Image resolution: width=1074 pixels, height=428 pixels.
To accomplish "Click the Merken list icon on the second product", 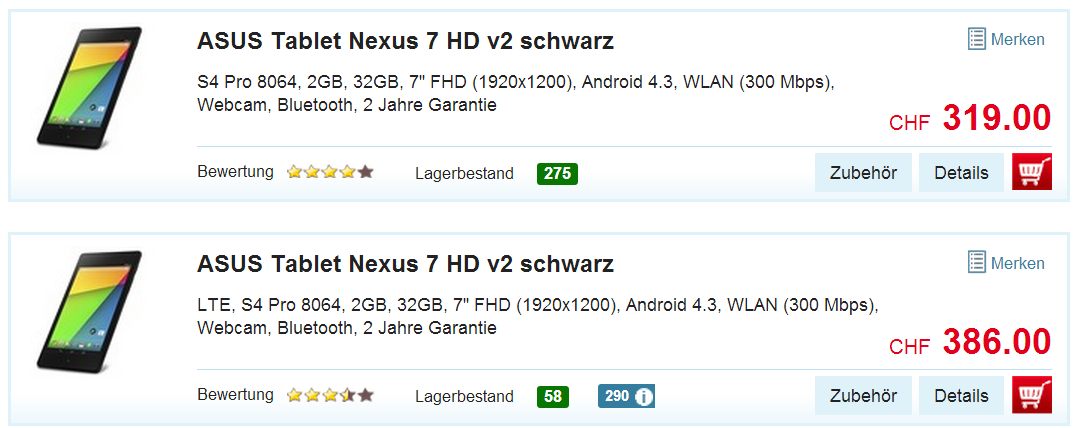I will pyautogui.click(x=977, y=262).
